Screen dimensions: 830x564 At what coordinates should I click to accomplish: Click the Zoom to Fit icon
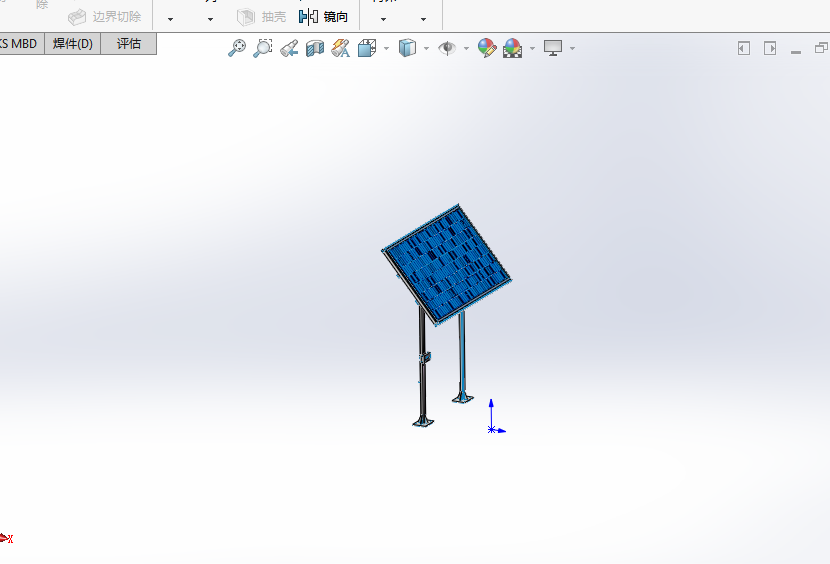click(x=237, y=48)
